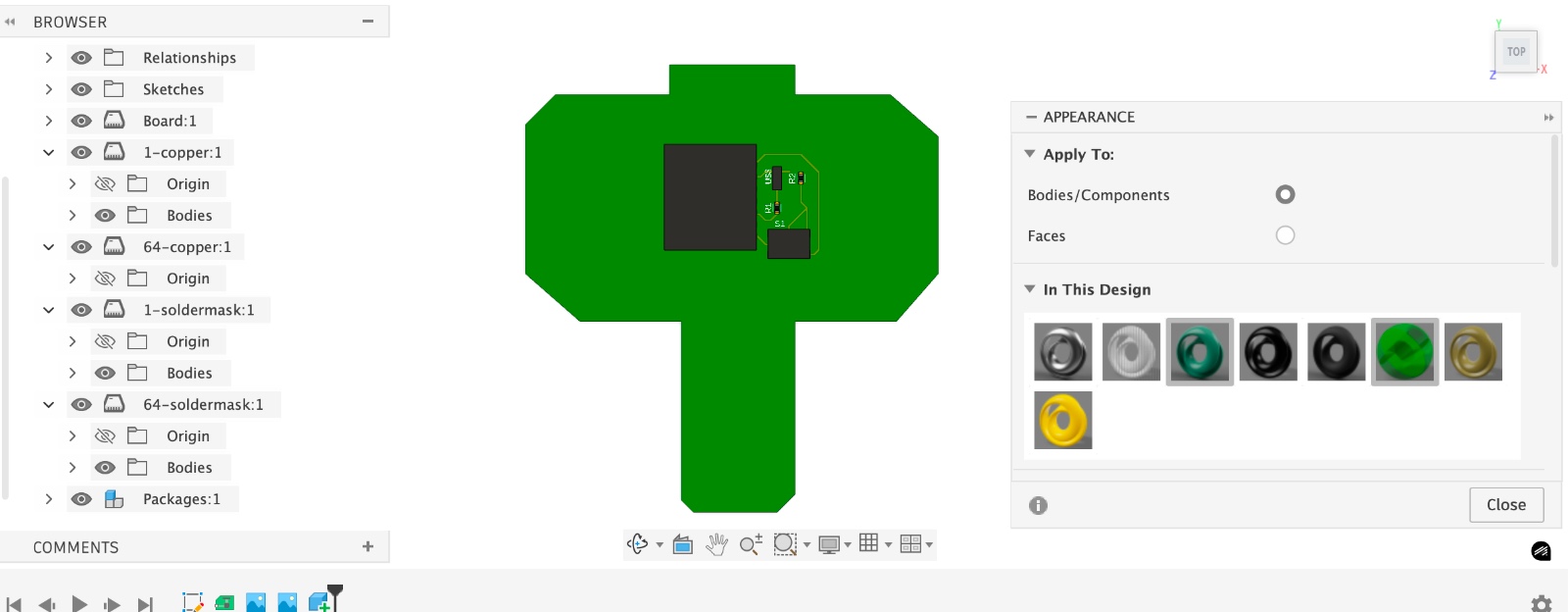Show the Origin under 1-copper:1
Viewport: 1568px width, 612px height.
[105, 183]
